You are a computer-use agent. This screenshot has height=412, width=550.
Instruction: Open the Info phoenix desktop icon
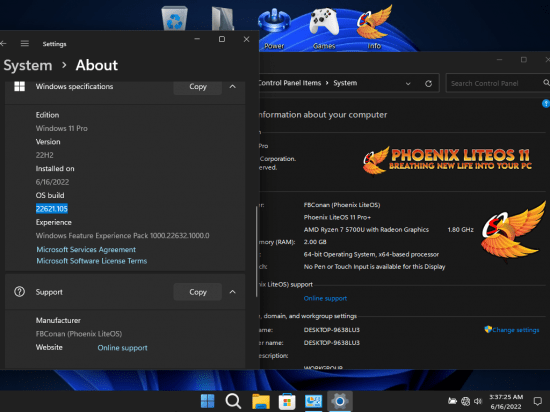(374, 27)
